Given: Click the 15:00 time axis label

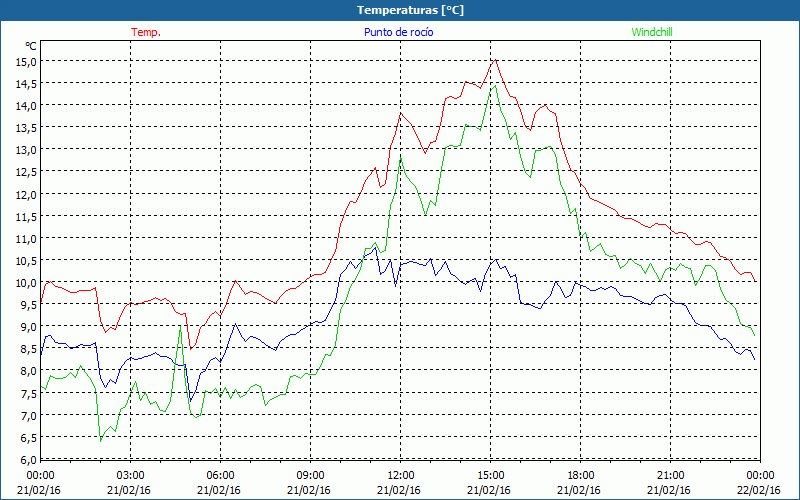Looking at the screenshot, I should [x=490, y=476].
